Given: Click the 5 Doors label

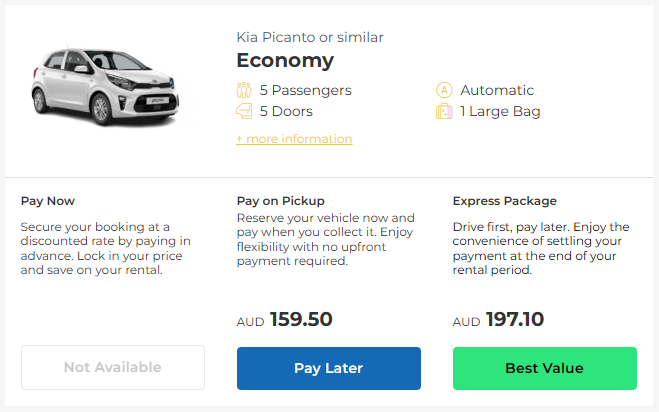Looking at the screenshot, I should point(286,111).
